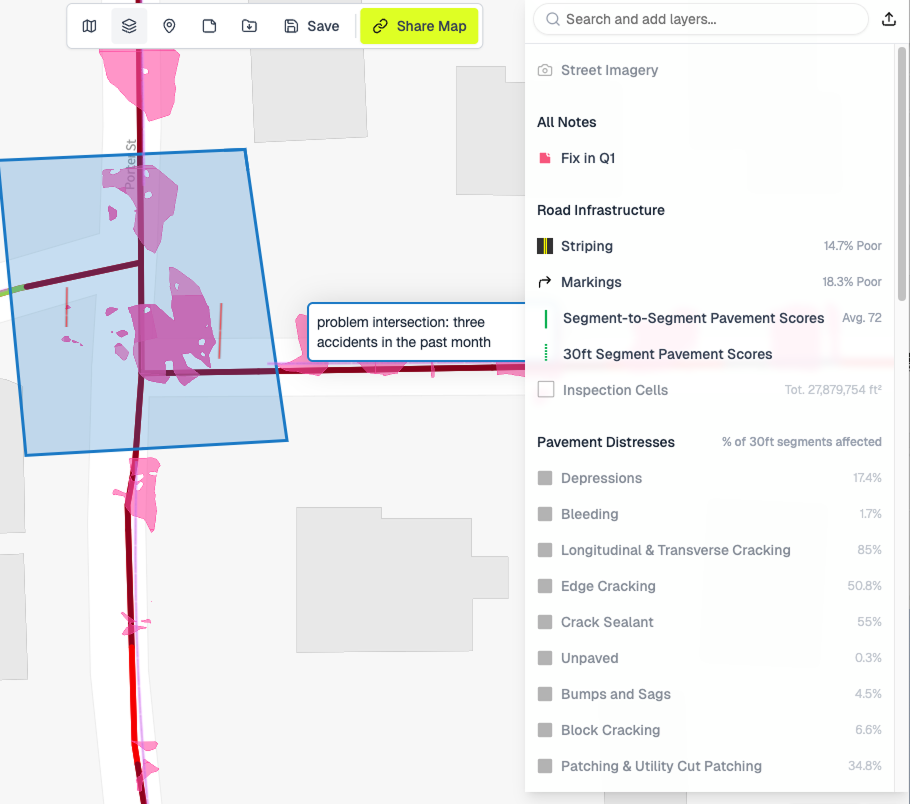Click the Markings arrow icon
This screenshot has width=910, height=804.
(545, 282)
